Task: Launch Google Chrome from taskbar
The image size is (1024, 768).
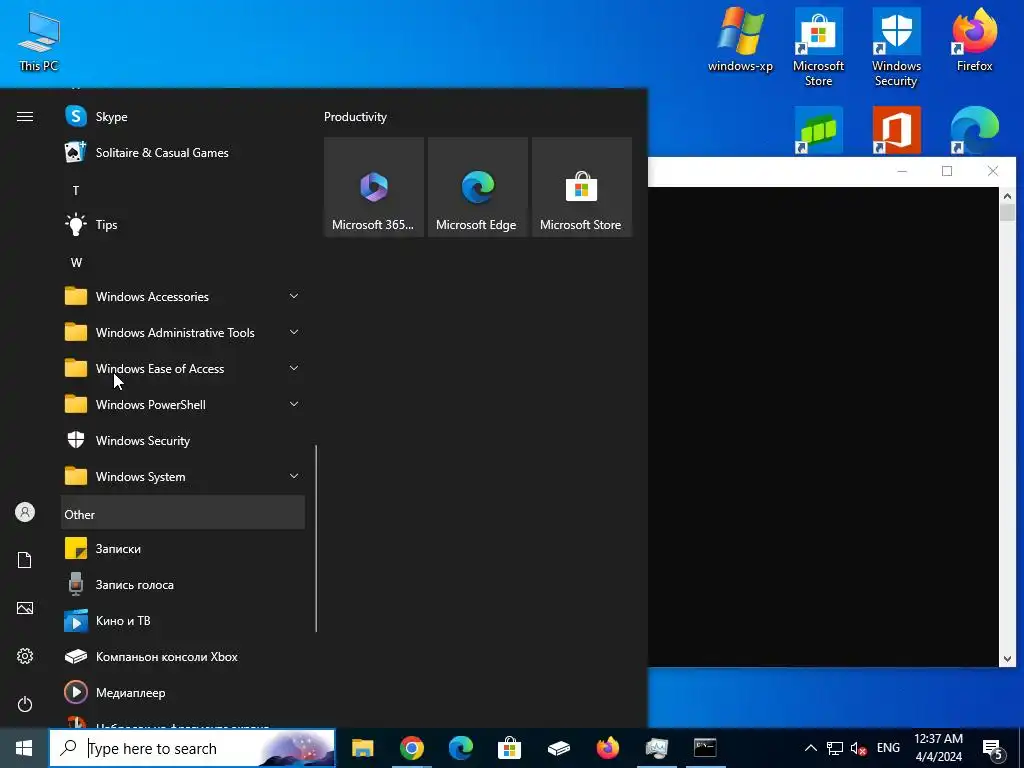Action: (411, 748)
